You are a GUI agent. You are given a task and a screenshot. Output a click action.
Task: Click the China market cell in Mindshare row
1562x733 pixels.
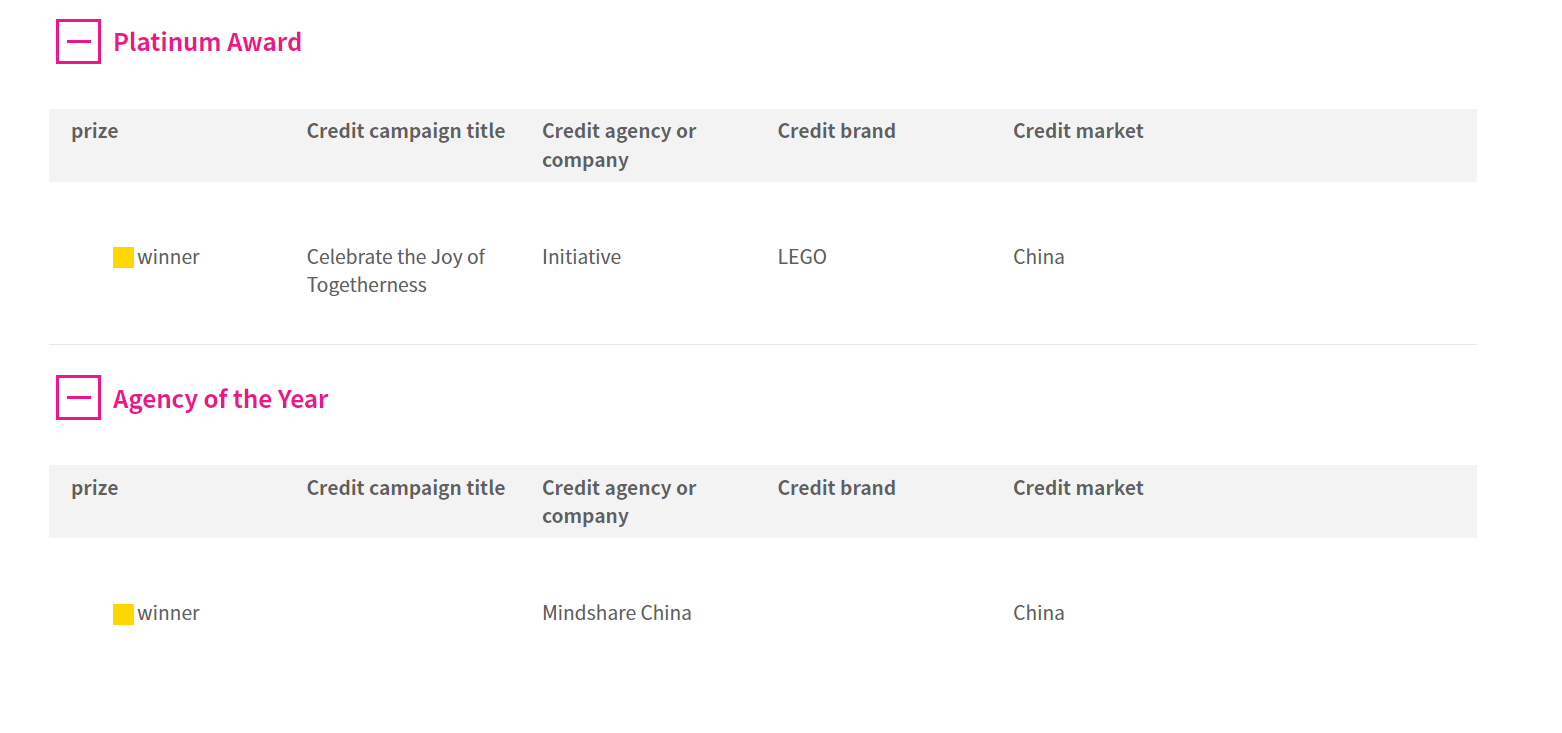click(1039, 613)
